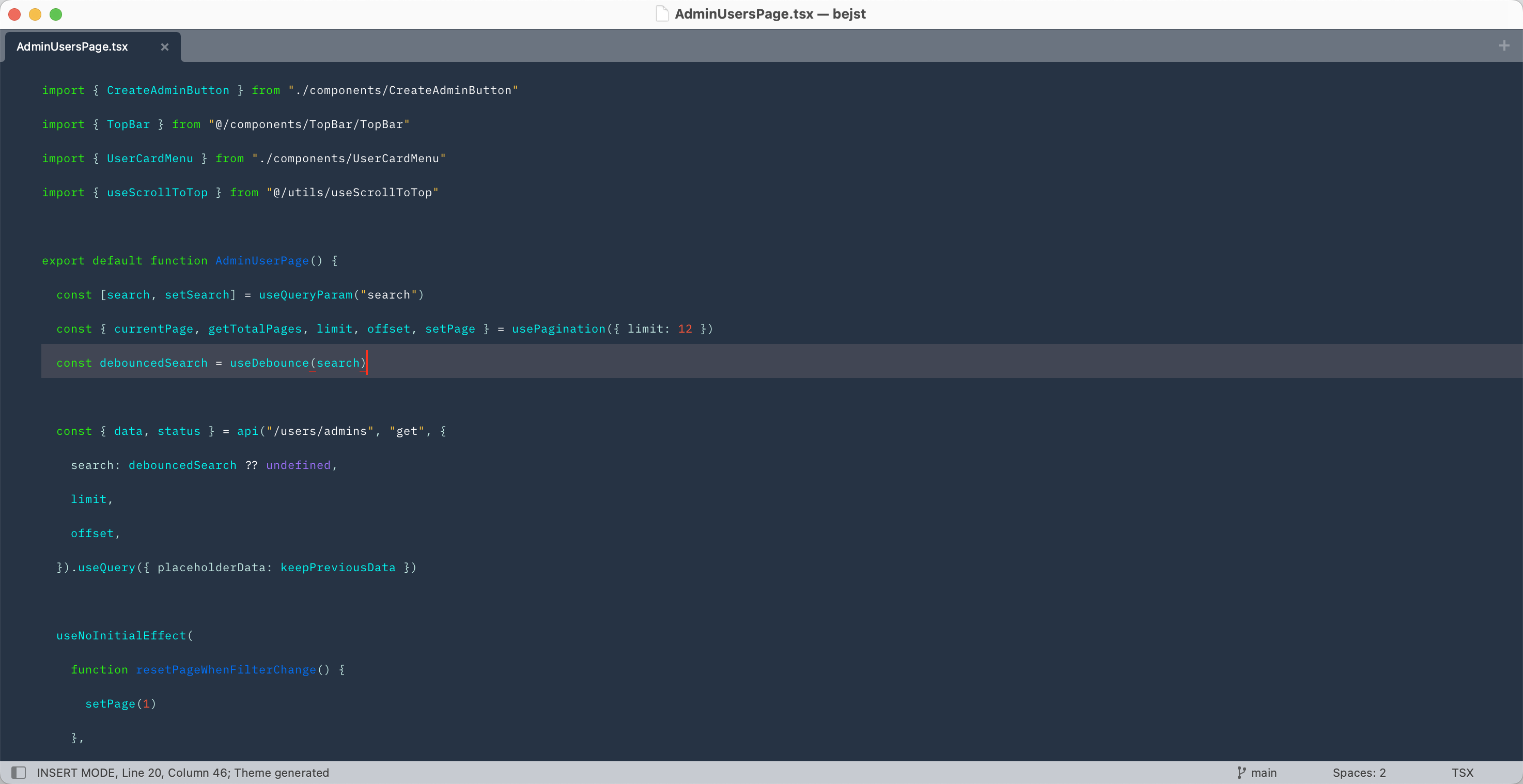1523x784 pixels.
Task: Click keepPreviousData identifier
Action: [x=338, y=568]
